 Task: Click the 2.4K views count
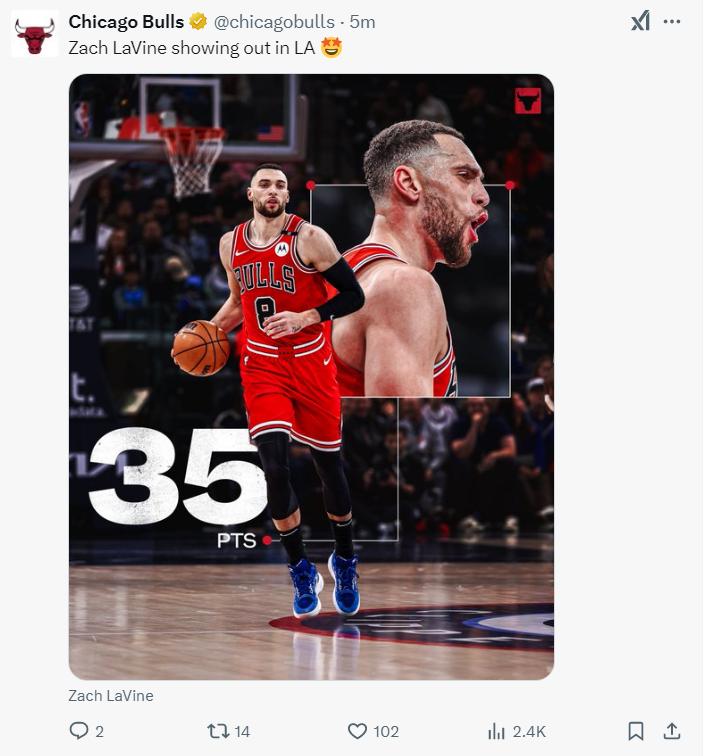(x=529, y=732)
